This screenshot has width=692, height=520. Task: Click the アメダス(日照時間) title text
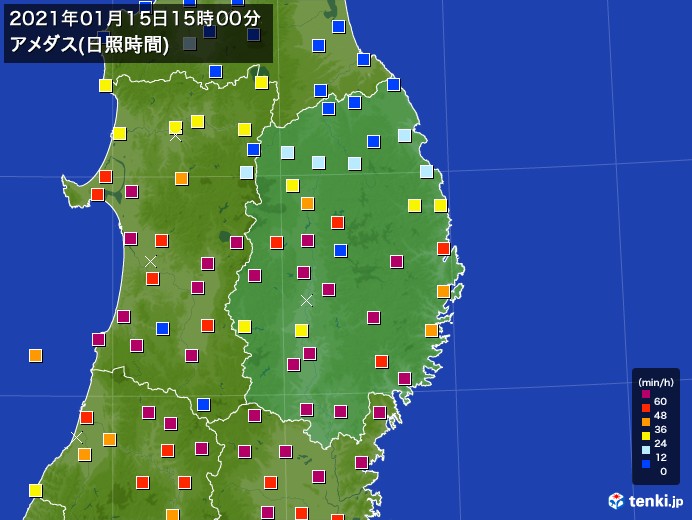[x=89, y=45]
